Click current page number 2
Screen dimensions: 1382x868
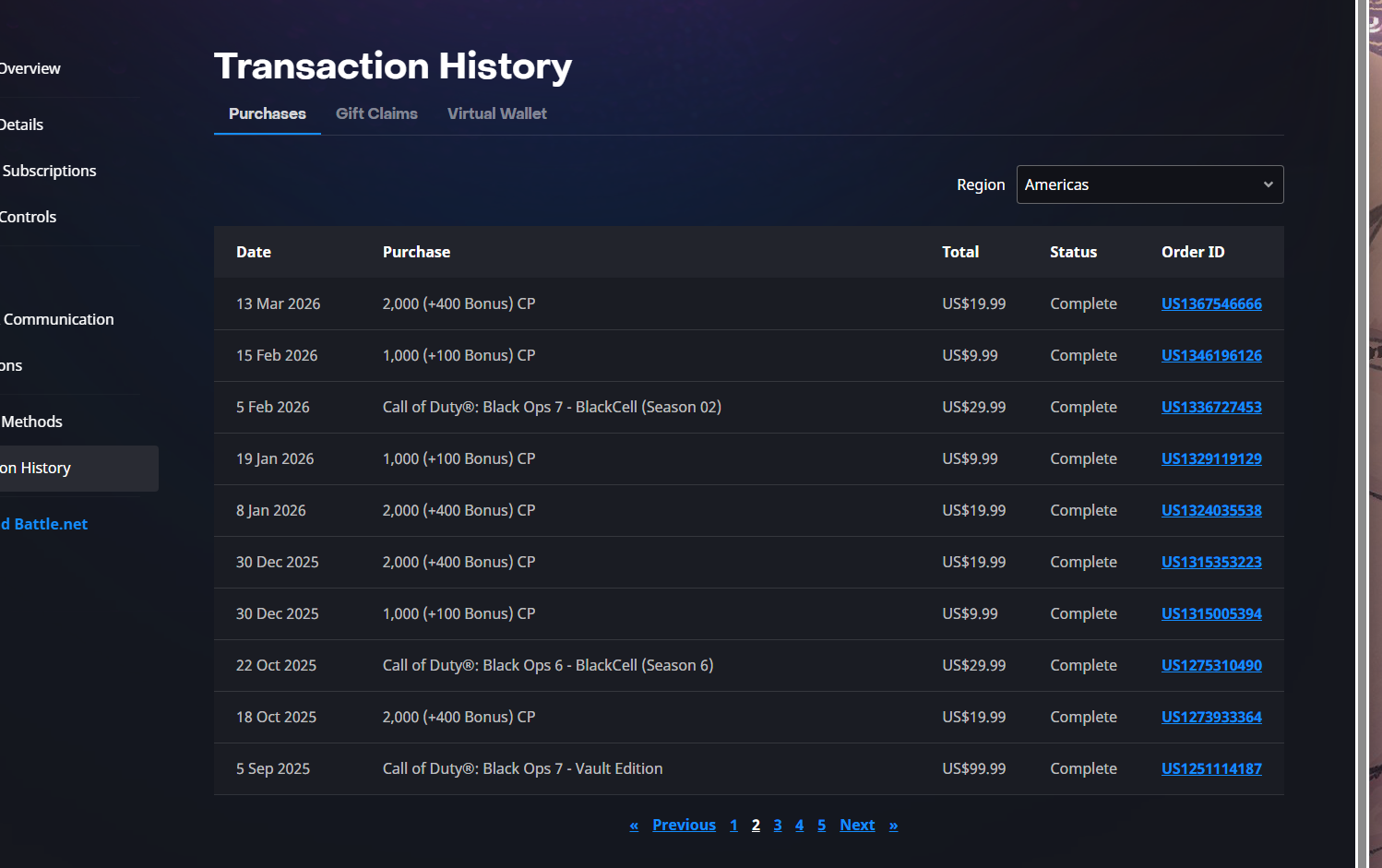pyautogui.click(x=756, y=825)
